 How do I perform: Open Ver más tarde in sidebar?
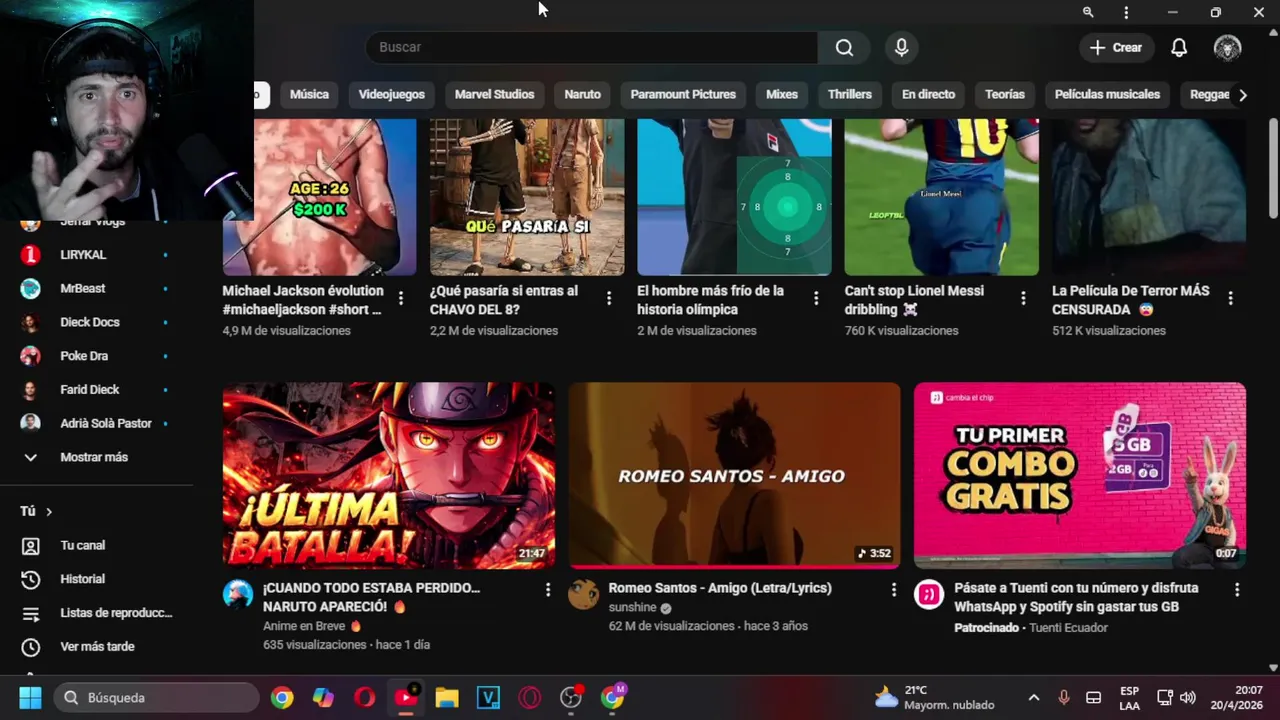coord(98,647)
